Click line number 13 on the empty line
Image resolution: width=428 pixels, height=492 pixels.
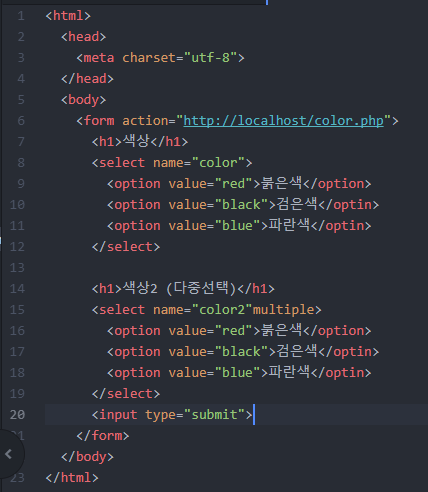[17, 268]
